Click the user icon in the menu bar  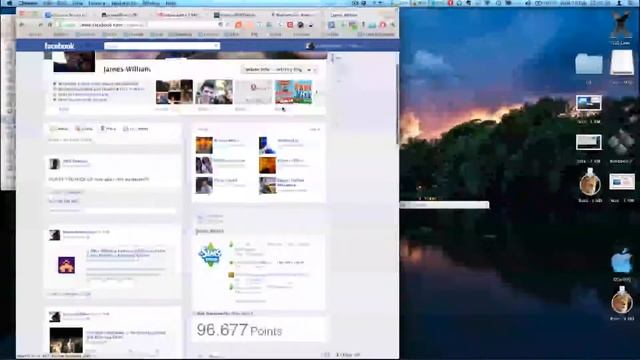[x=620, y=3]
